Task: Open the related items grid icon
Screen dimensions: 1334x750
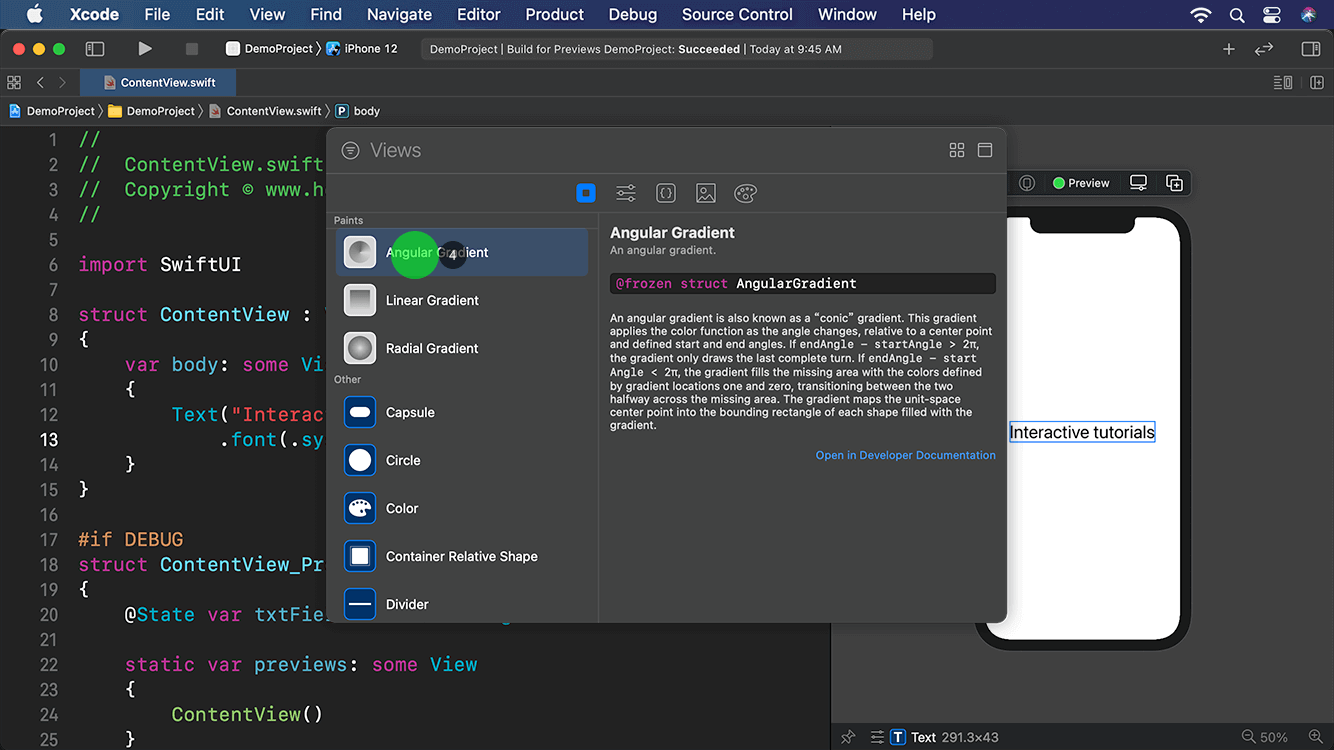Action: tap(14, 83)
